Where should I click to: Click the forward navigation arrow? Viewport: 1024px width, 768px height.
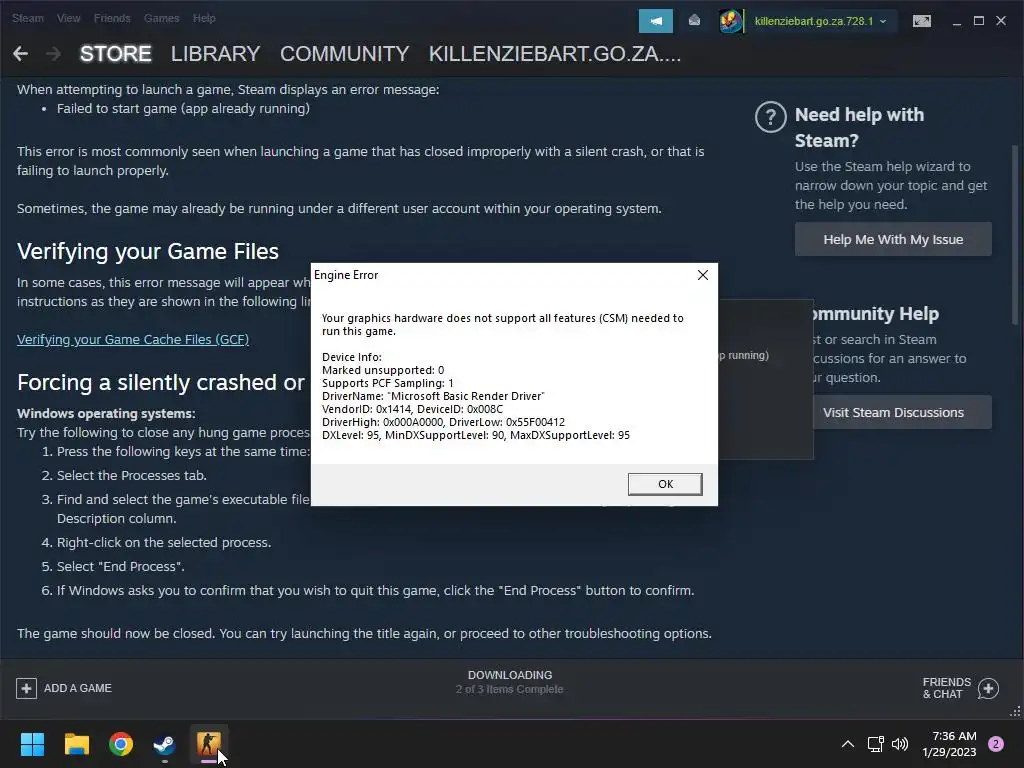coord(54,54)
